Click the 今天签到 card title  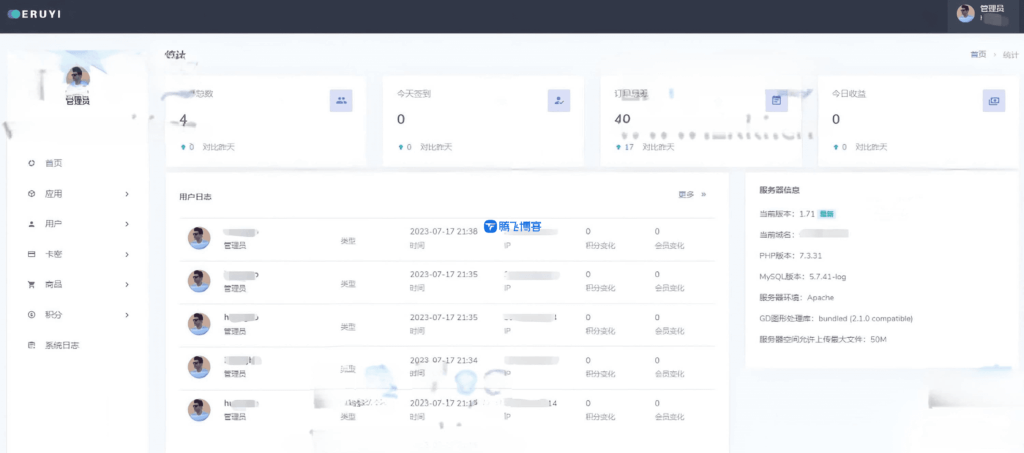[413, 94]
